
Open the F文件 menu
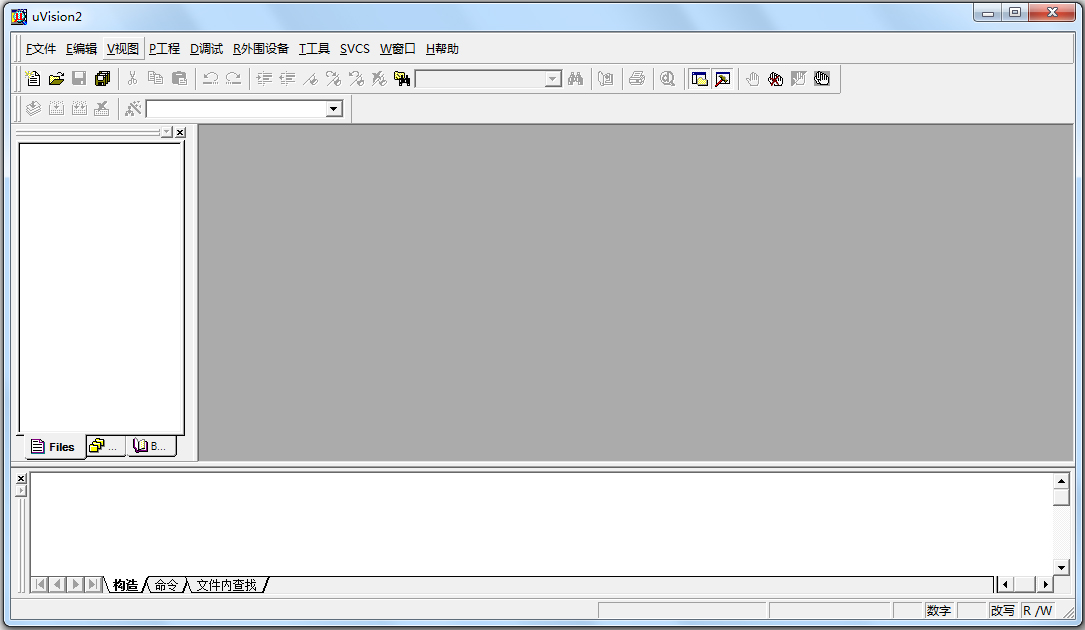(41, 48)
